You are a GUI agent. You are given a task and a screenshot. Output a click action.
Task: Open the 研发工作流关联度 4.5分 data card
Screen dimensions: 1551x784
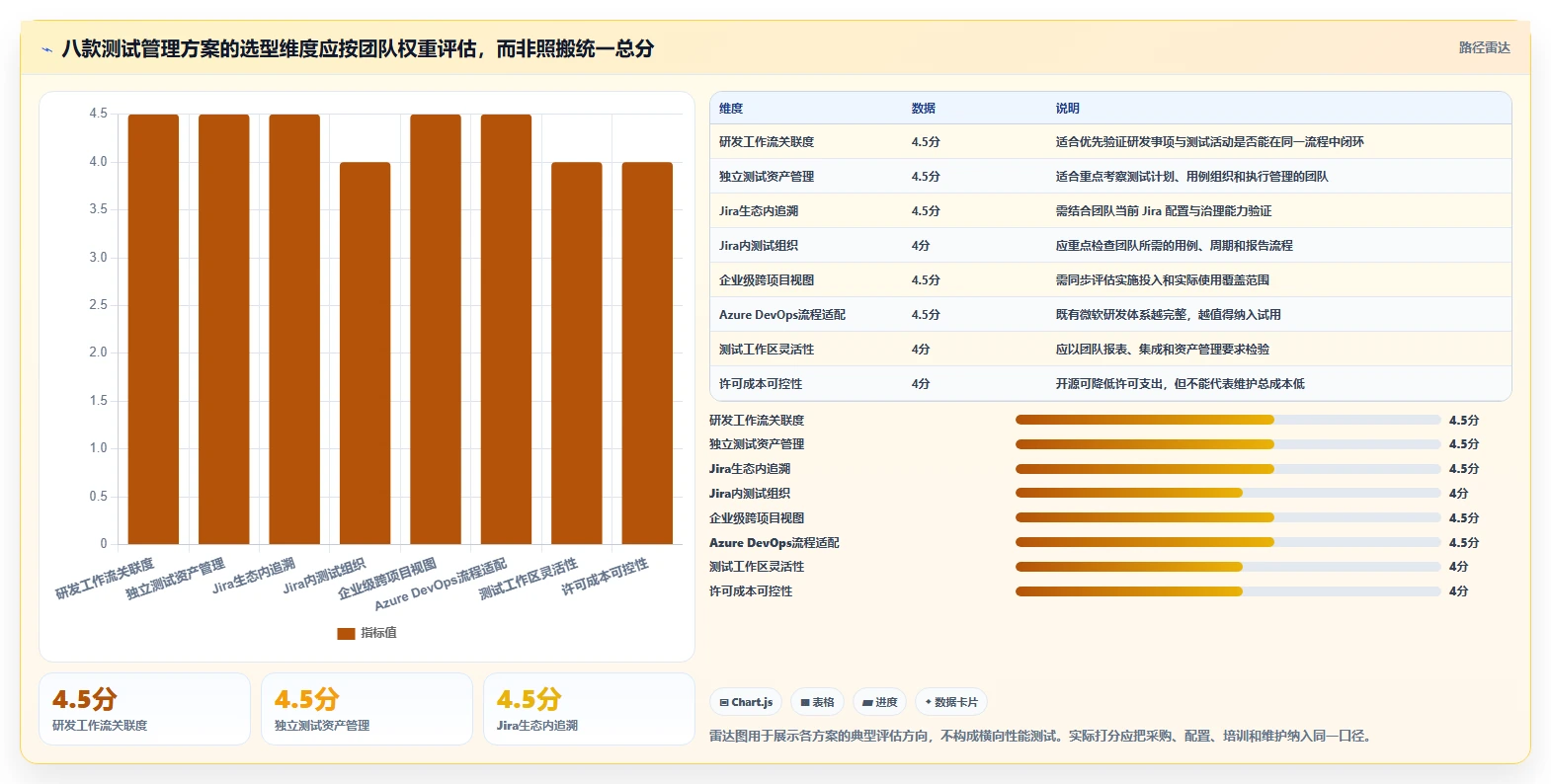pos(144,709)
